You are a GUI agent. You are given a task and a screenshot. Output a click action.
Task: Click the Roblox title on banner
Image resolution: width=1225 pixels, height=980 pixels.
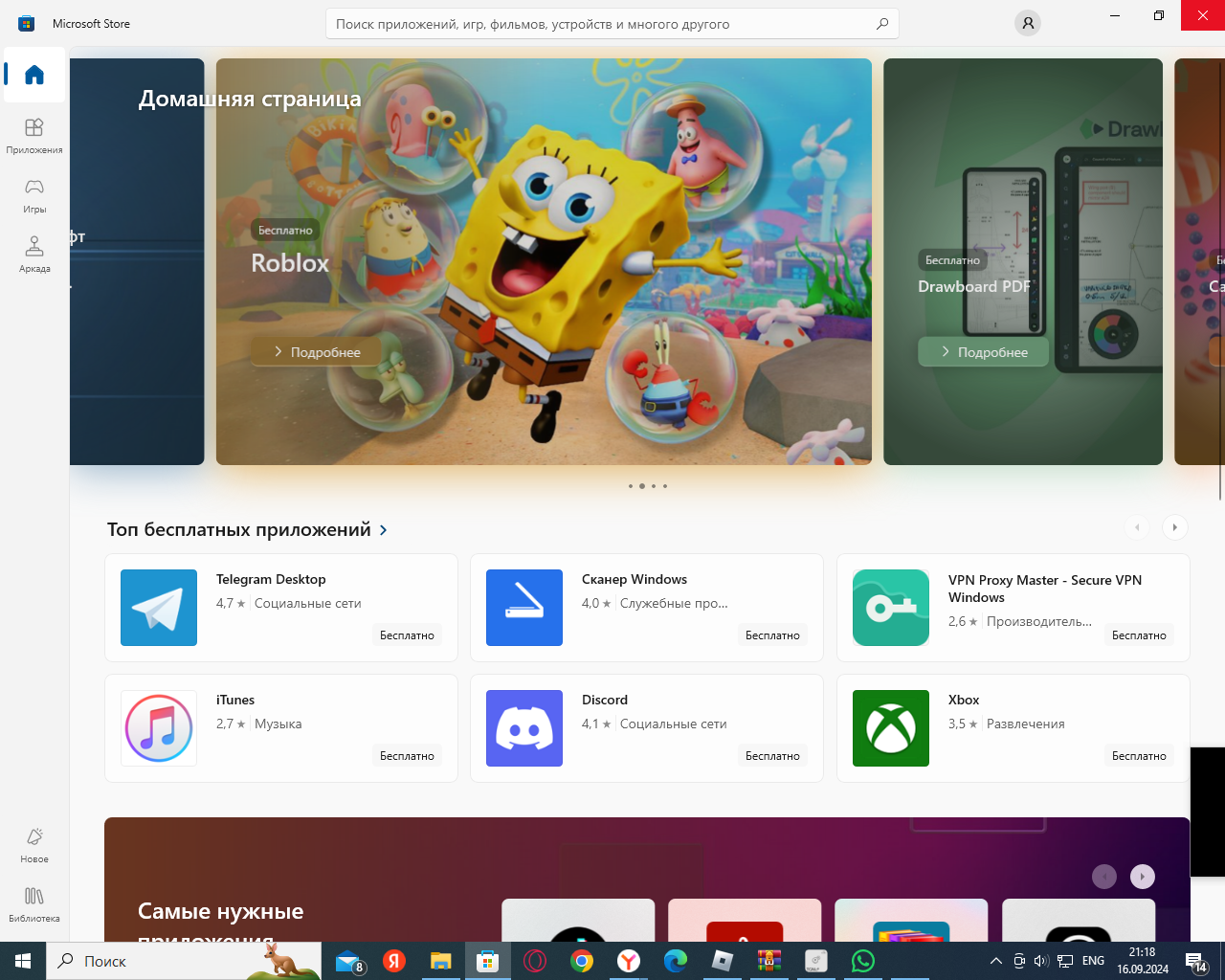click(x=290, y=263)
